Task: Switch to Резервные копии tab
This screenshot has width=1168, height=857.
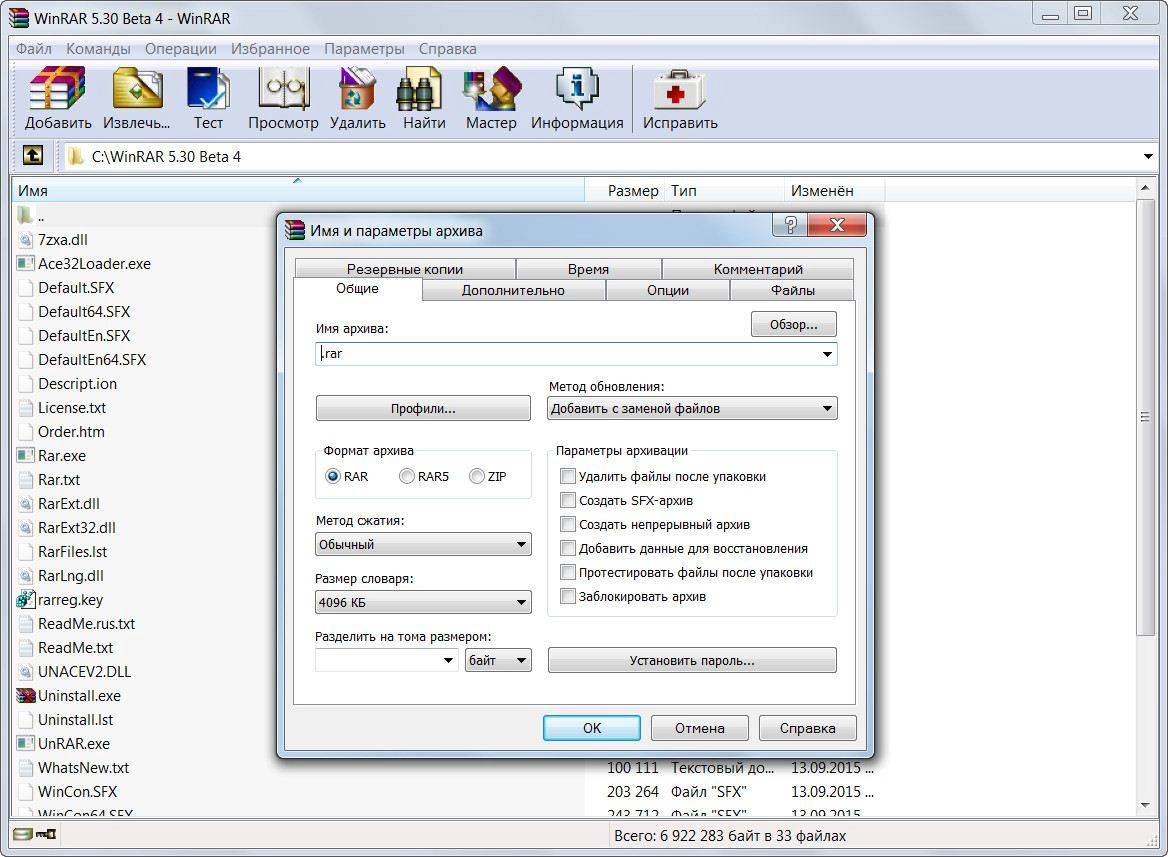Action: (404, 269)
